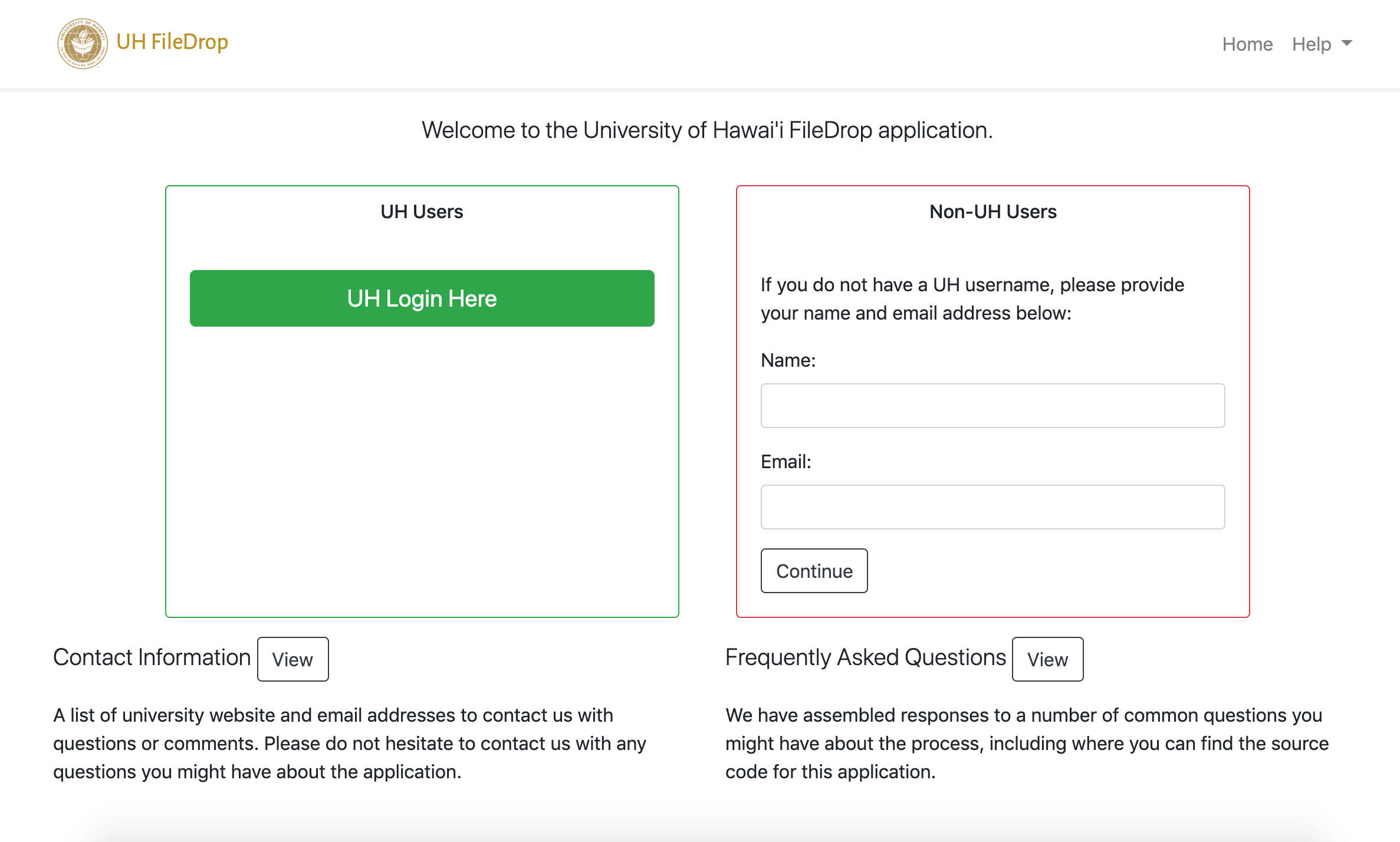Click the Continue button

814,571
